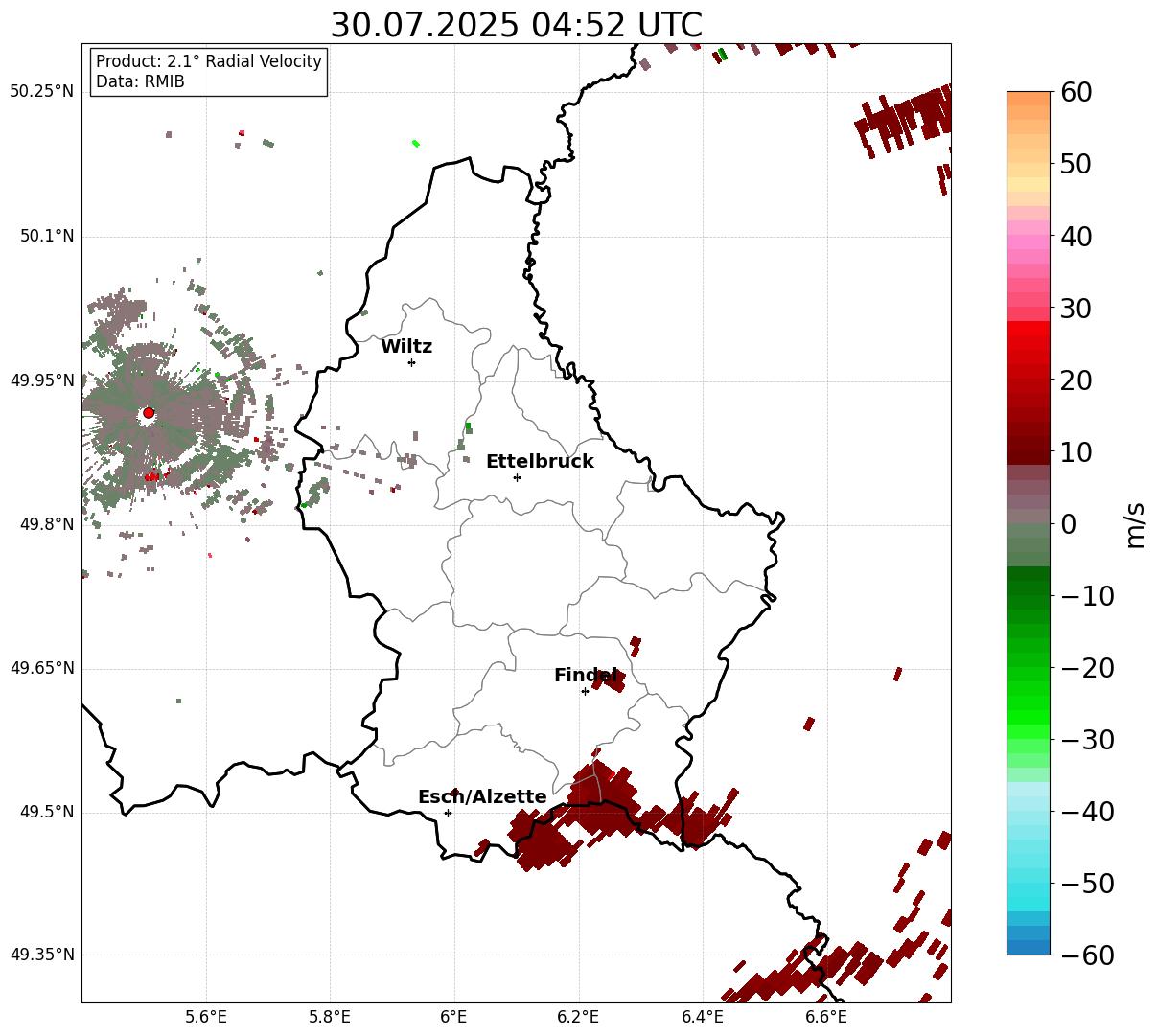Click the colorbar value −50
The height and width of the screenshot is (1036, 1157).
[x=1087, y=883]
